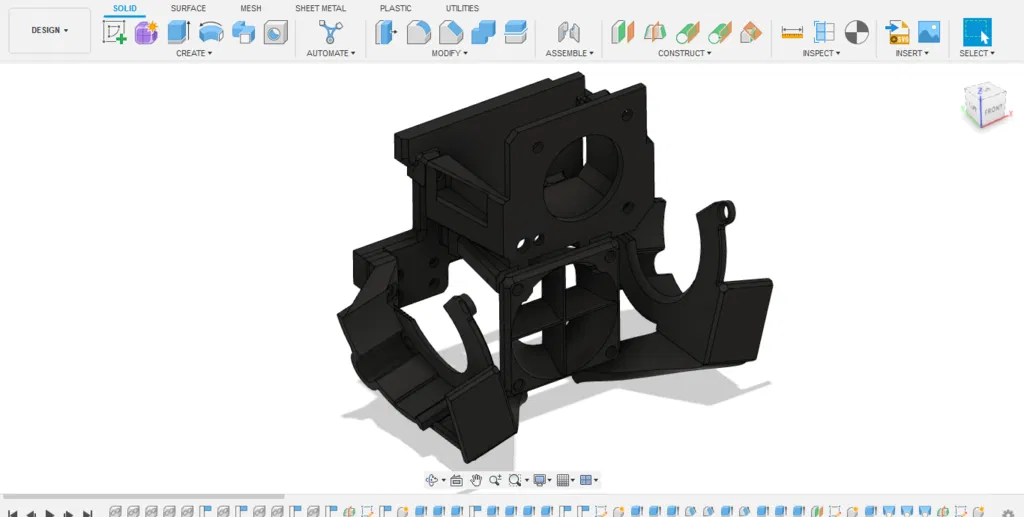1024x517 pixels.
Task: Click the timeline horizontal scrollbar
Action: click(x=144, y=497)
